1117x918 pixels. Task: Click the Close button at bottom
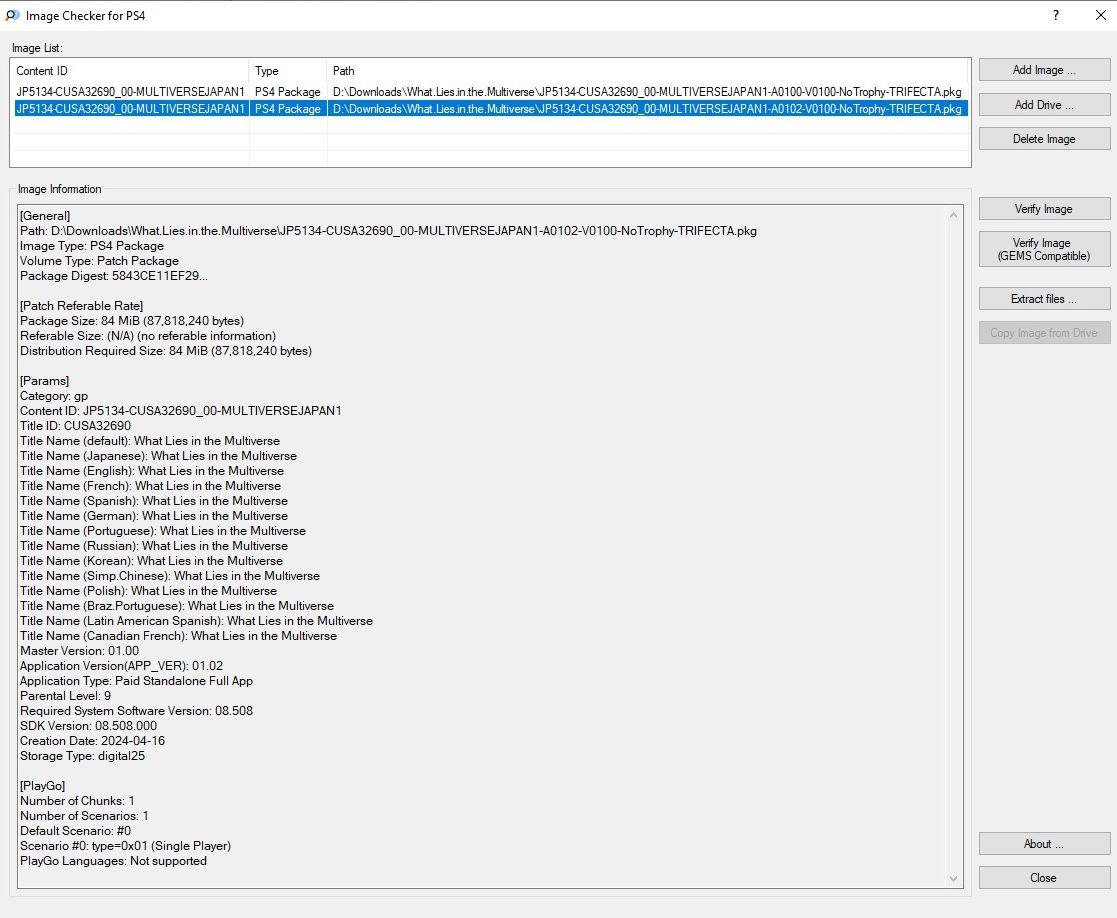(1044, 878)
